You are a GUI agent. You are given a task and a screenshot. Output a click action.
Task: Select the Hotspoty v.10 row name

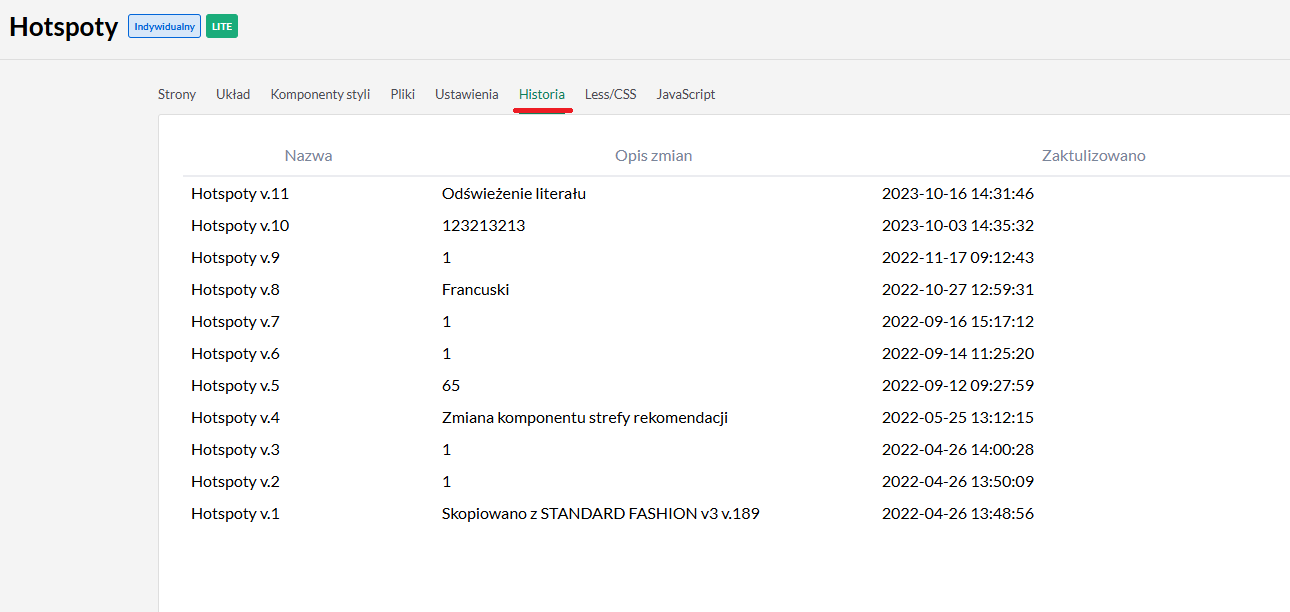tap(240, 226)
